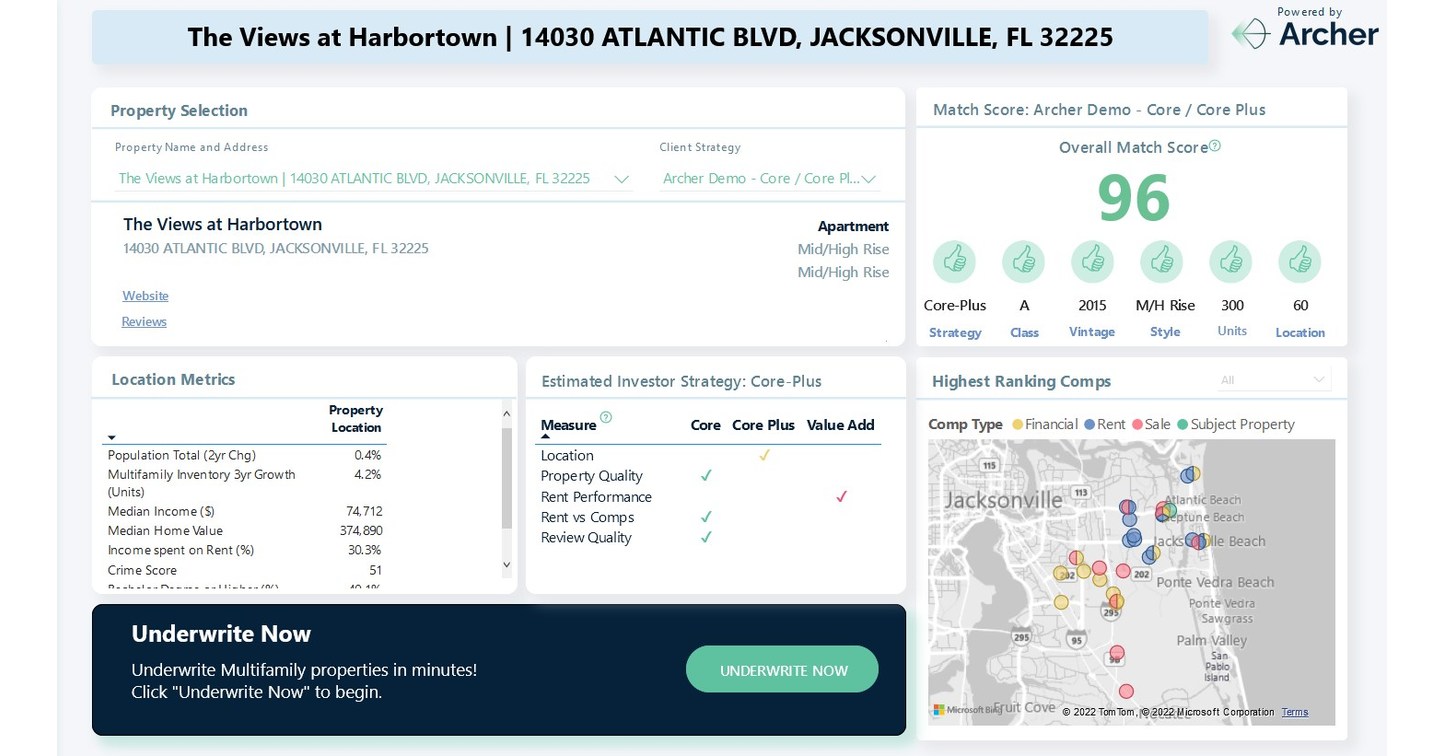Image resolution: width=1444 pixels, height=756 pixels.
Task: Click the Class A match approval icon
Action: pos(1023,260)
